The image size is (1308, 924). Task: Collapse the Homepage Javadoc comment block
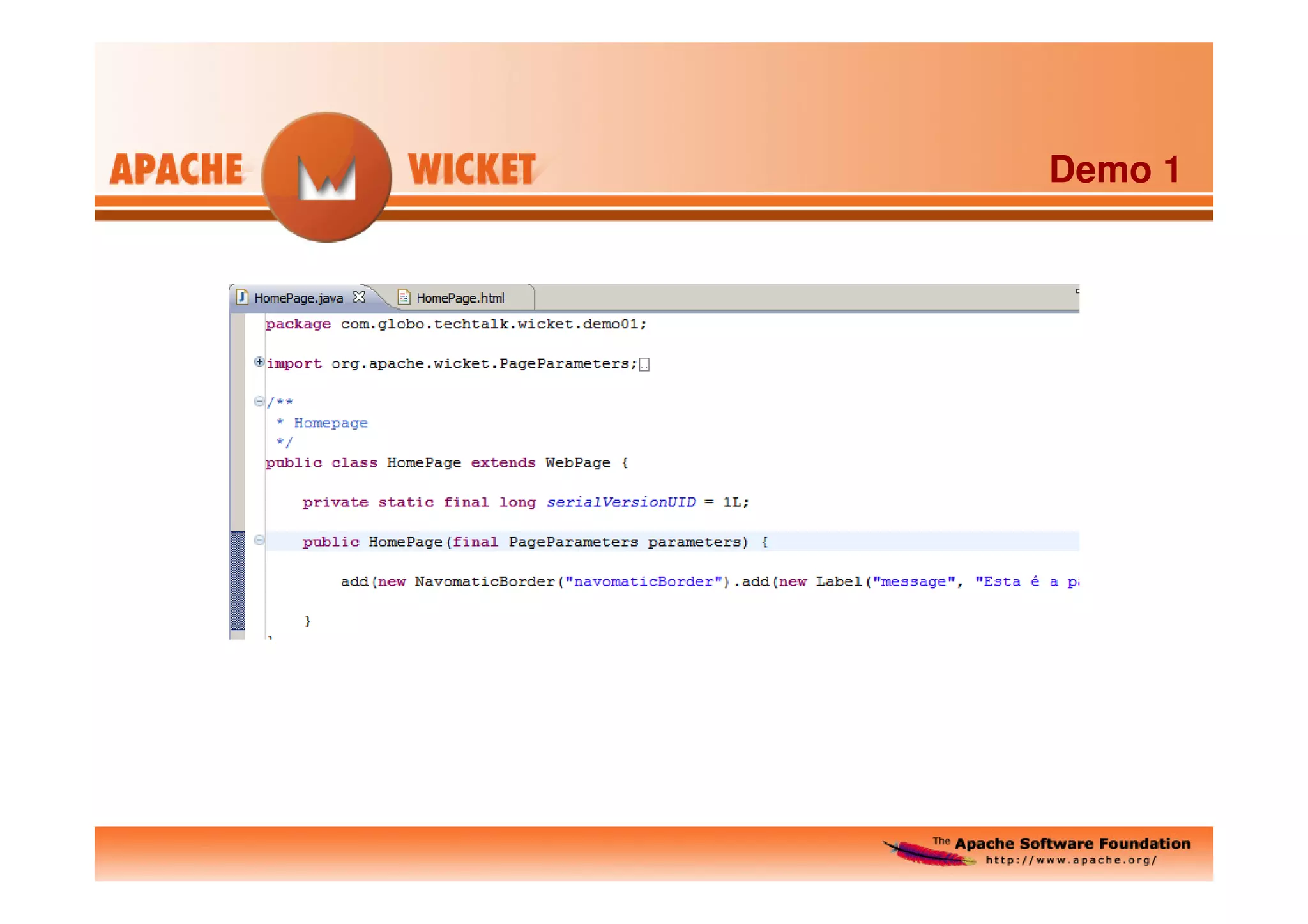tap(259, 402)
